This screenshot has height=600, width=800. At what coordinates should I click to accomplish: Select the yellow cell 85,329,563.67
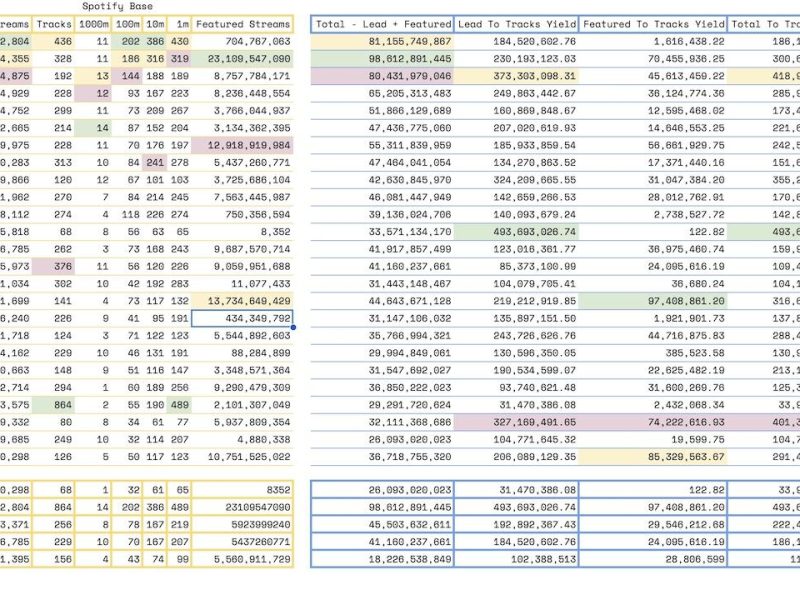tap(653, 457)
